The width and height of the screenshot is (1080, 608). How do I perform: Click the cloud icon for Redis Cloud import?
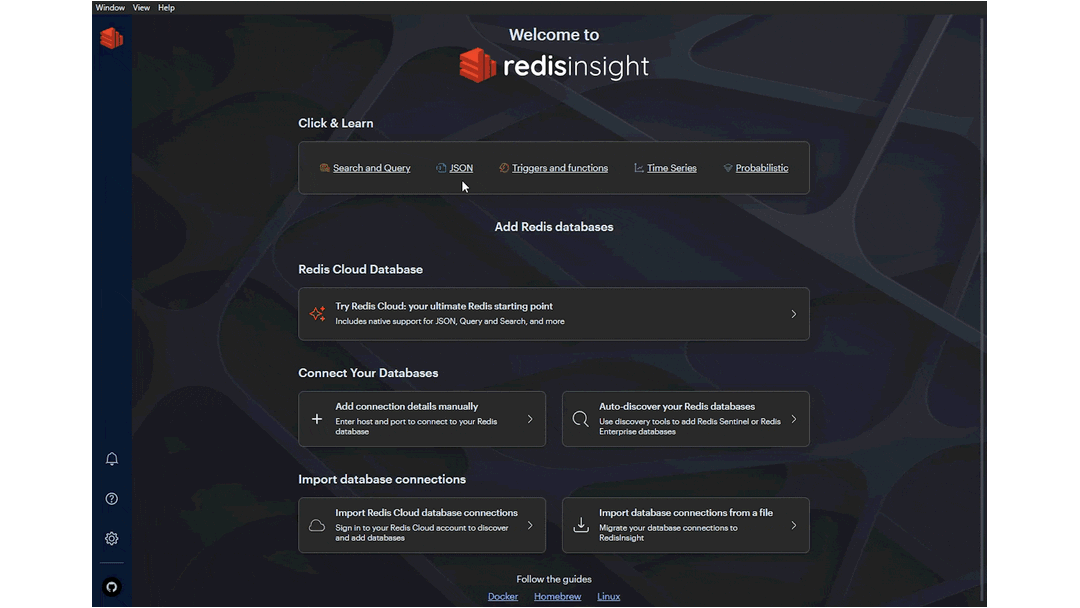[317, 525]
